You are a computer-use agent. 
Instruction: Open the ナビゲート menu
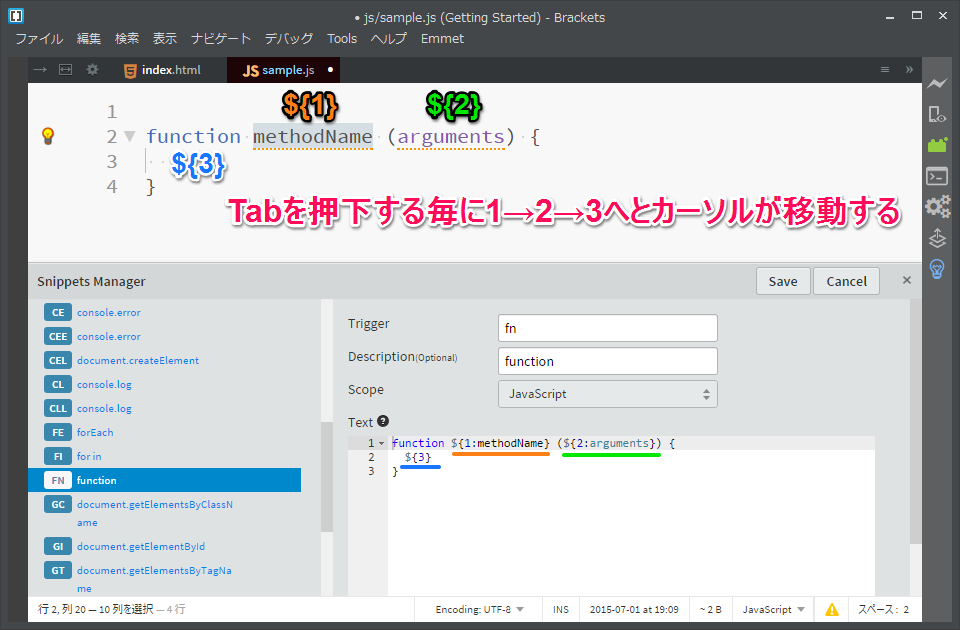click(221, 39)
